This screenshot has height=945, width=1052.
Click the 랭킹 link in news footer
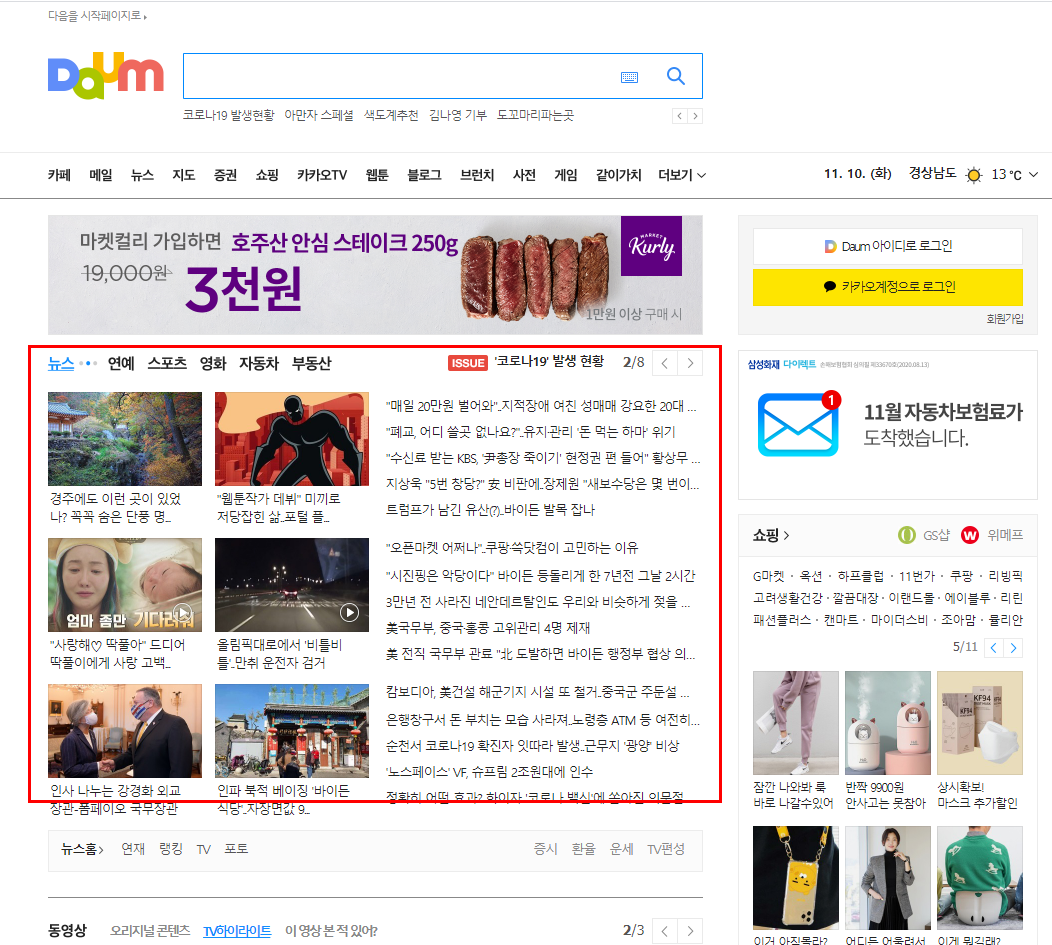pyautogui.click(x=170, y=849)
